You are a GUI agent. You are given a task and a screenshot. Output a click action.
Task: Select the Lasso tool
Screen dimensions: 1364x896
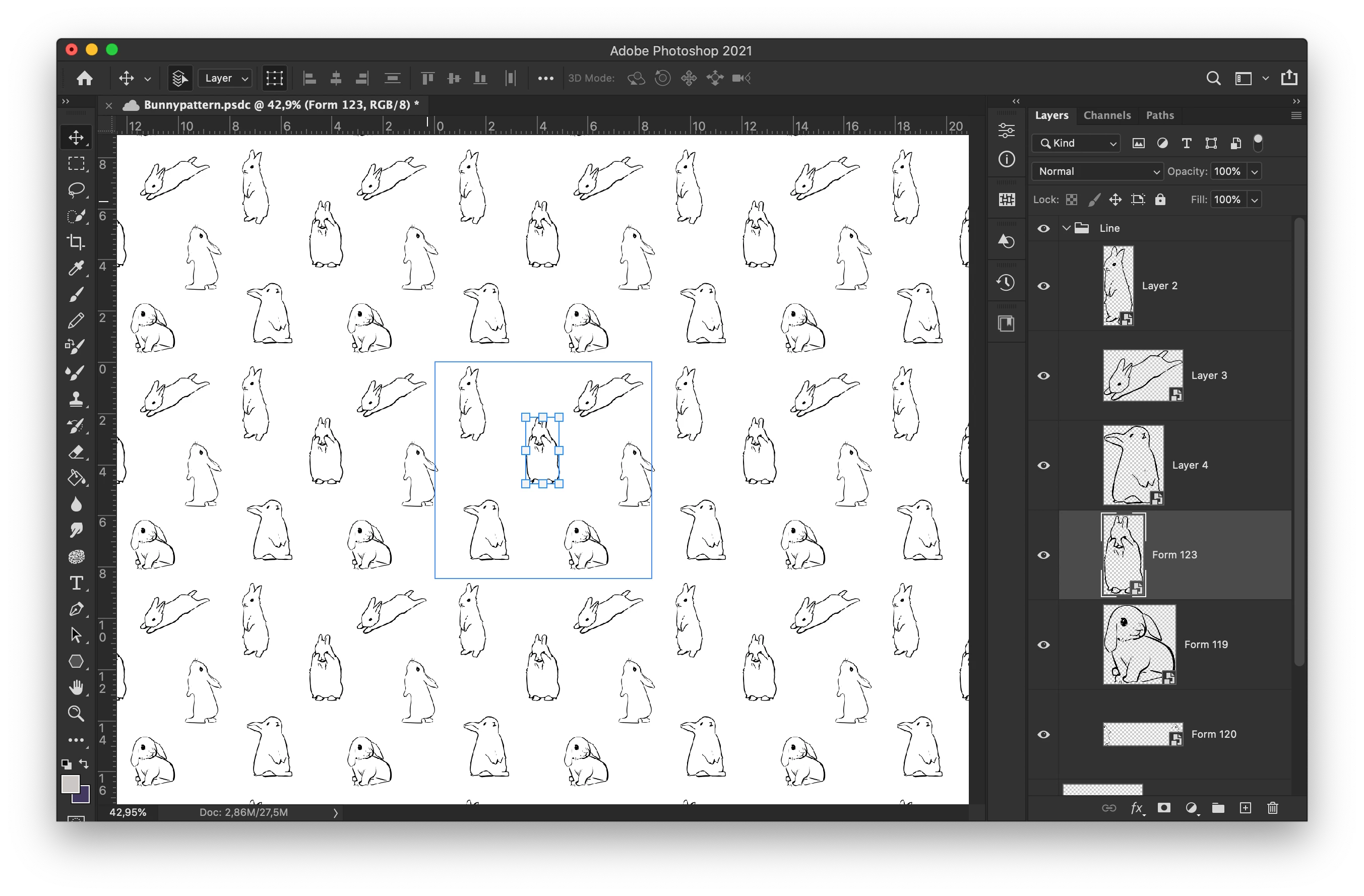click(x=76, y=189)
